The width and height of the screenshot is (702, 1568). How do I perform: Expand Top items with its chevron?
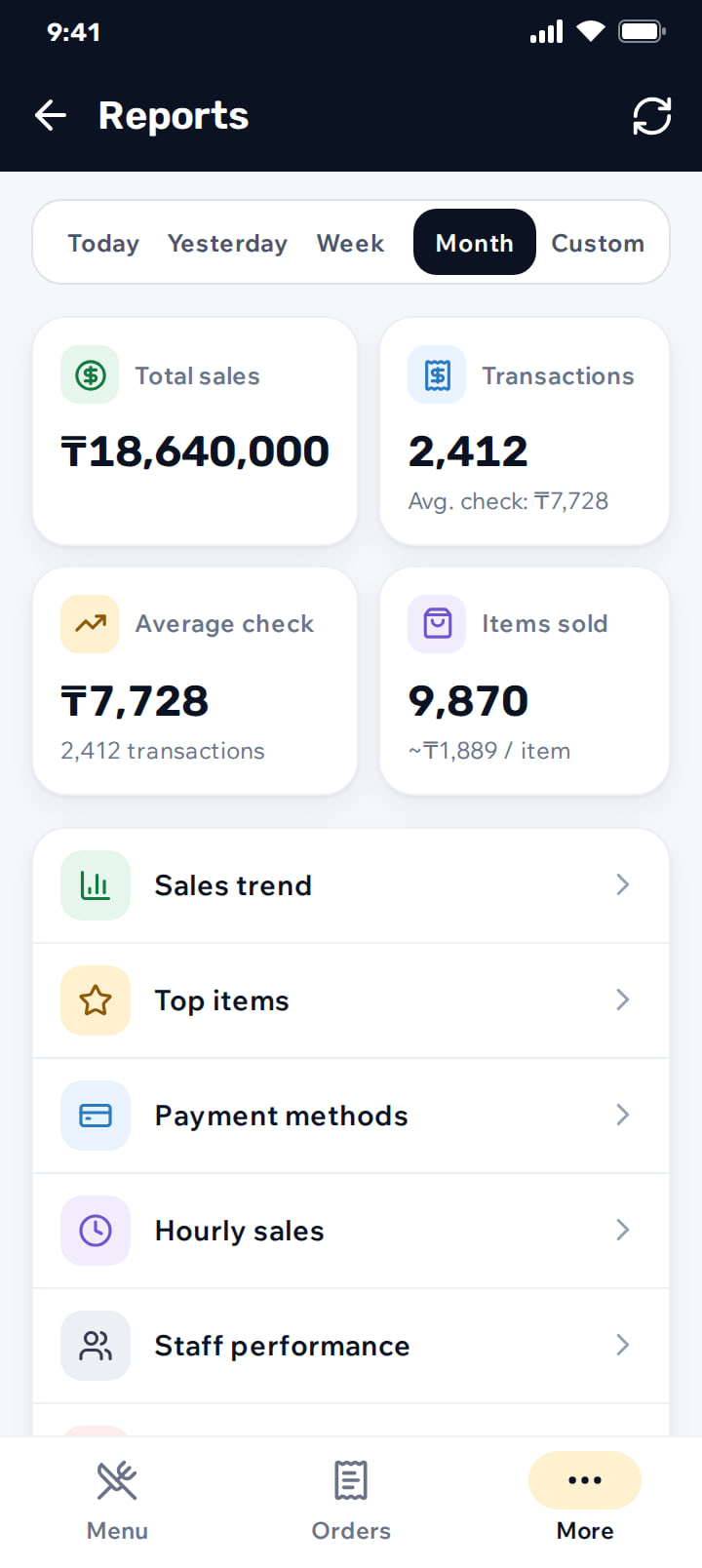click(x=623, y=1000)
